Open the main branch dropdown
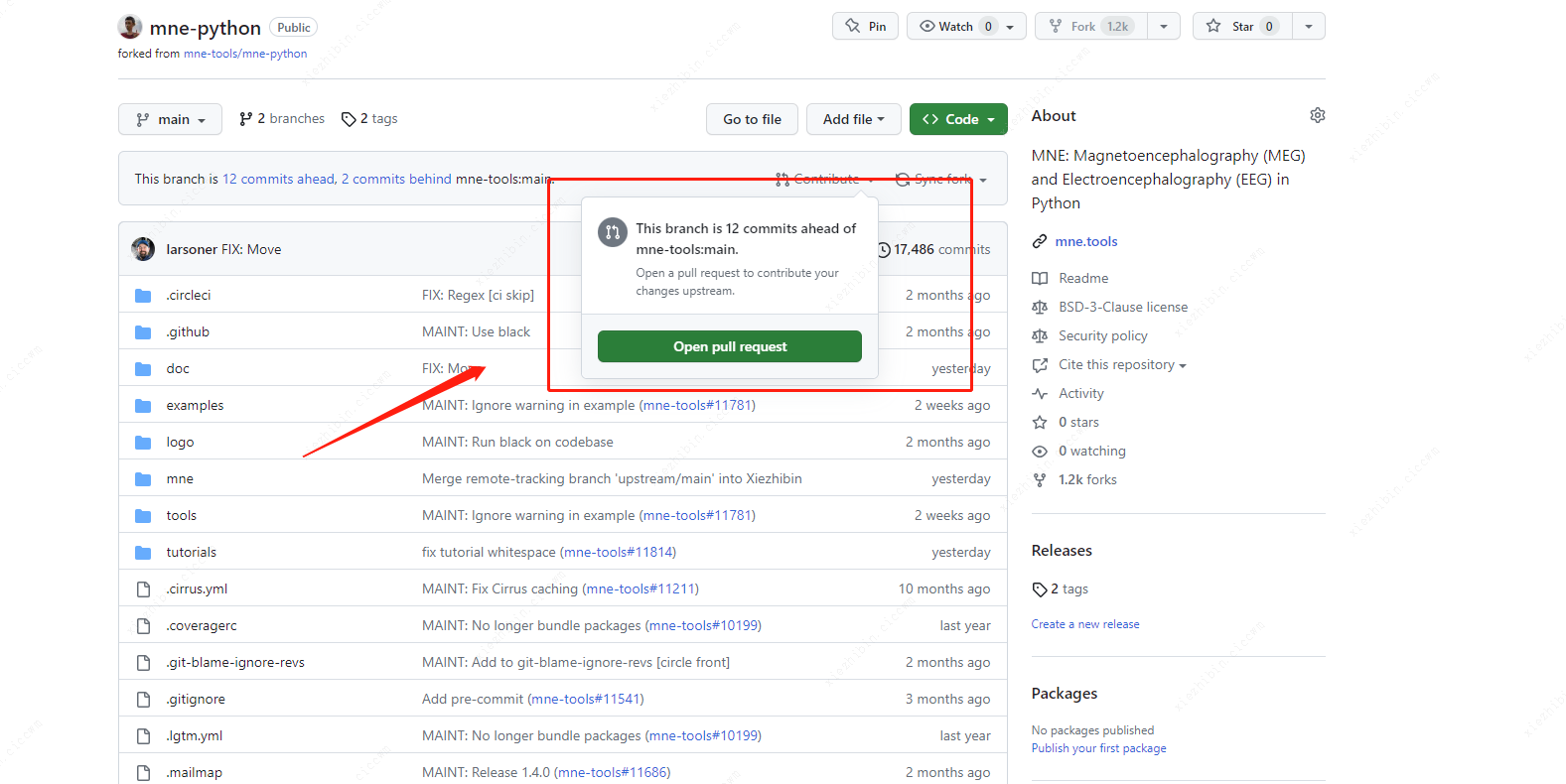 (170, 119)
